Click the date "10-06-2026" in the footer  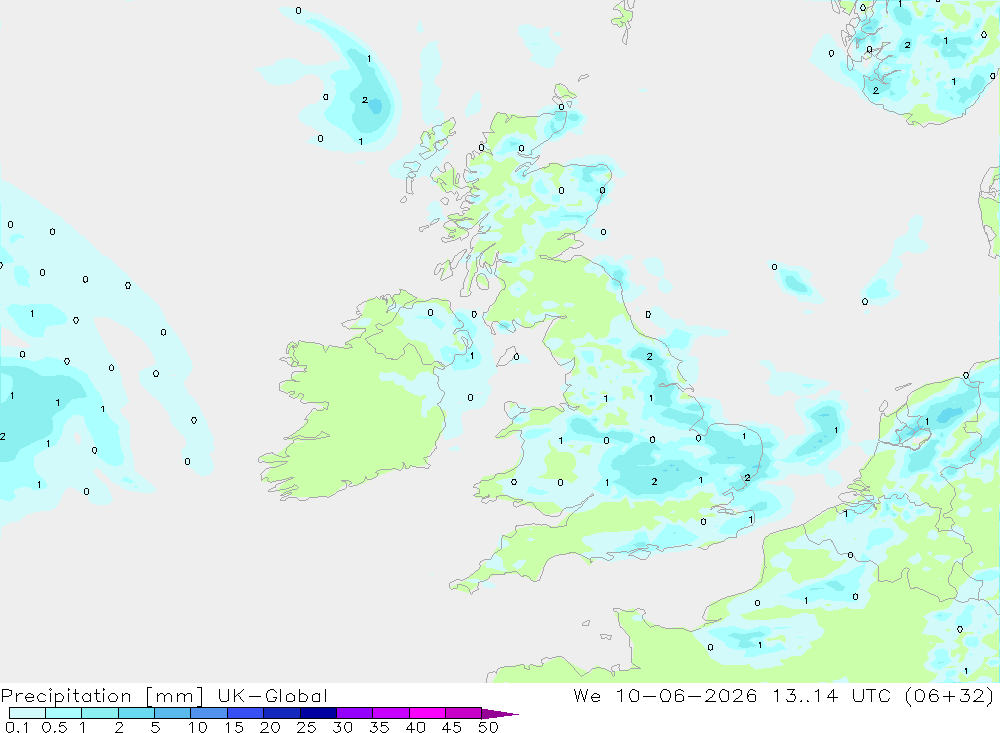[686, 695]
